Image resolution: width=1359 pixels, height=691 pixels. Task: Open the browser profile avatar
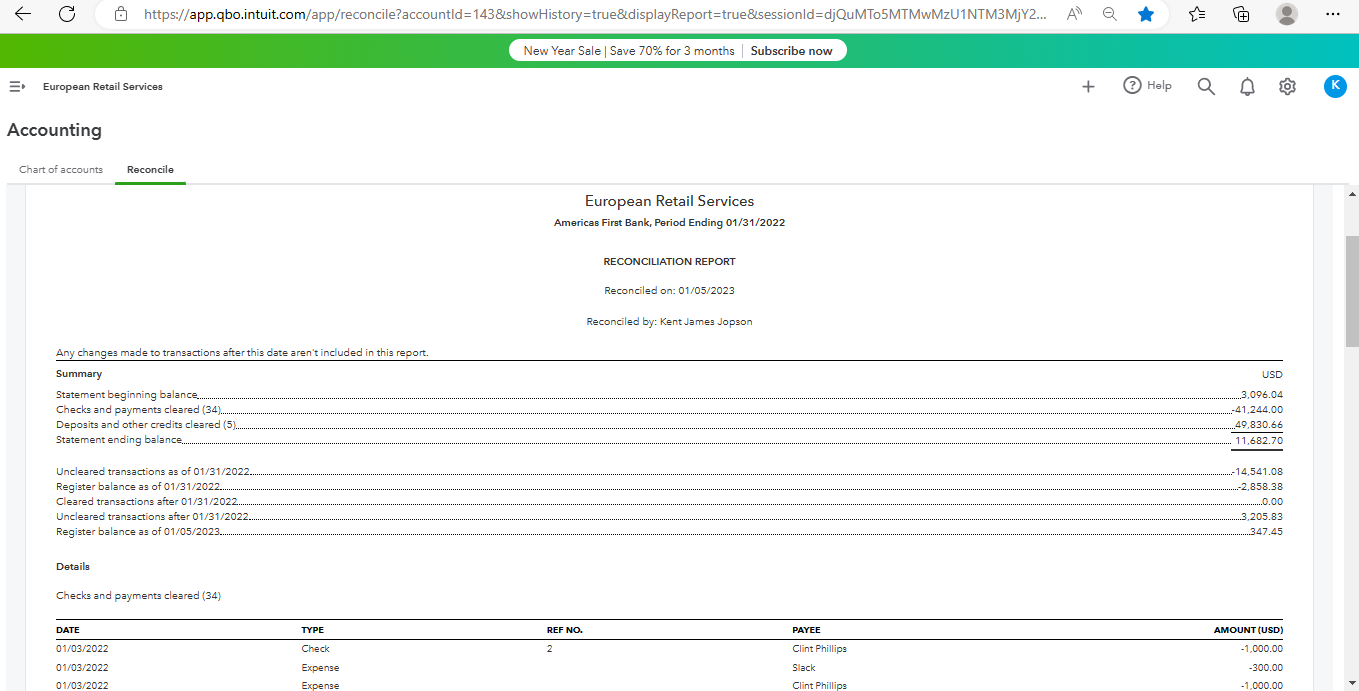click(1287, 14)
